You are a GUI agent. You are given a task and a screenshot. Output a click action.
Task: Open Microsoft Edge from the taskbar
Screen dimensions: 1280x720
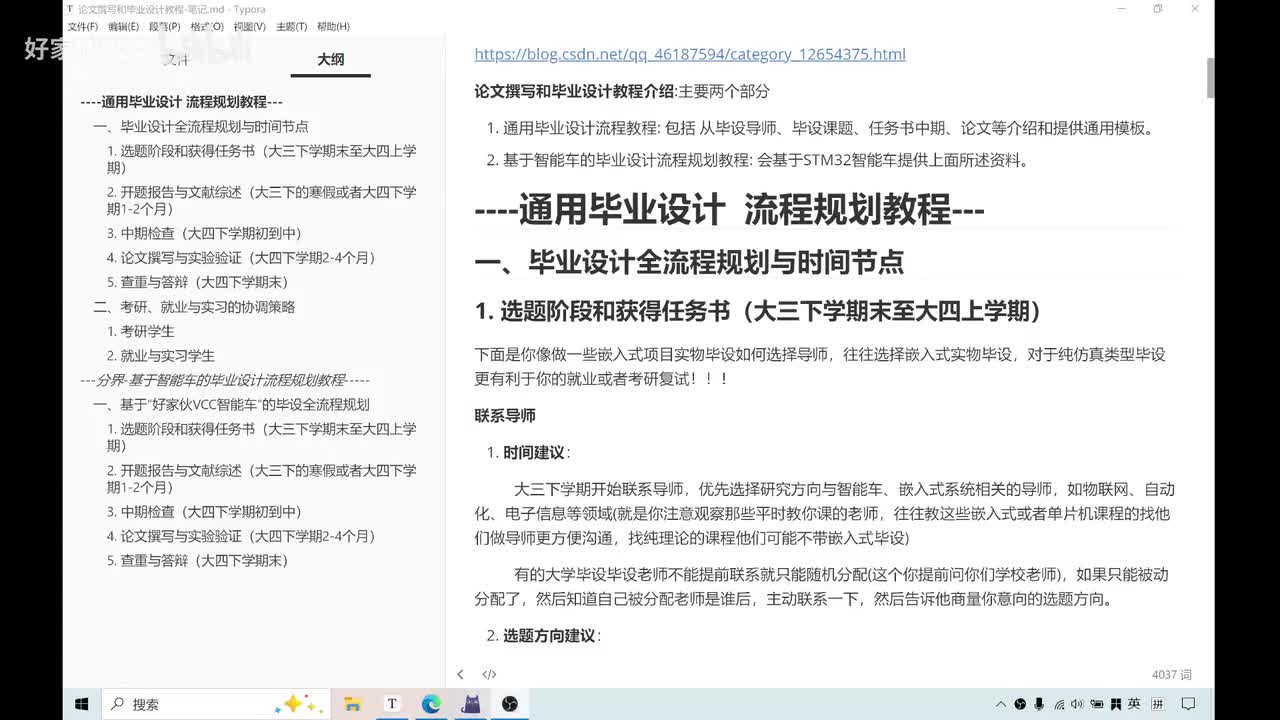tap(431, 704)
